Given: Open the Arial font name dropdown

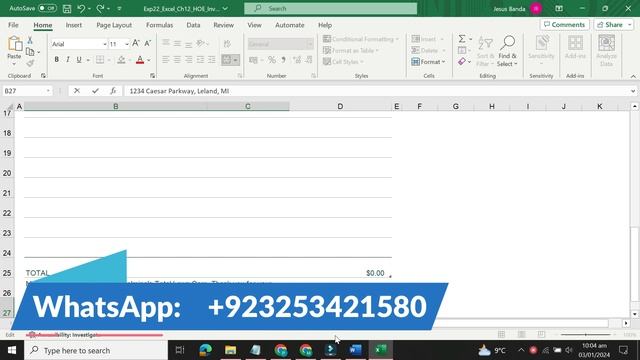Looking at the screenshot, I should tap(104, 44).
